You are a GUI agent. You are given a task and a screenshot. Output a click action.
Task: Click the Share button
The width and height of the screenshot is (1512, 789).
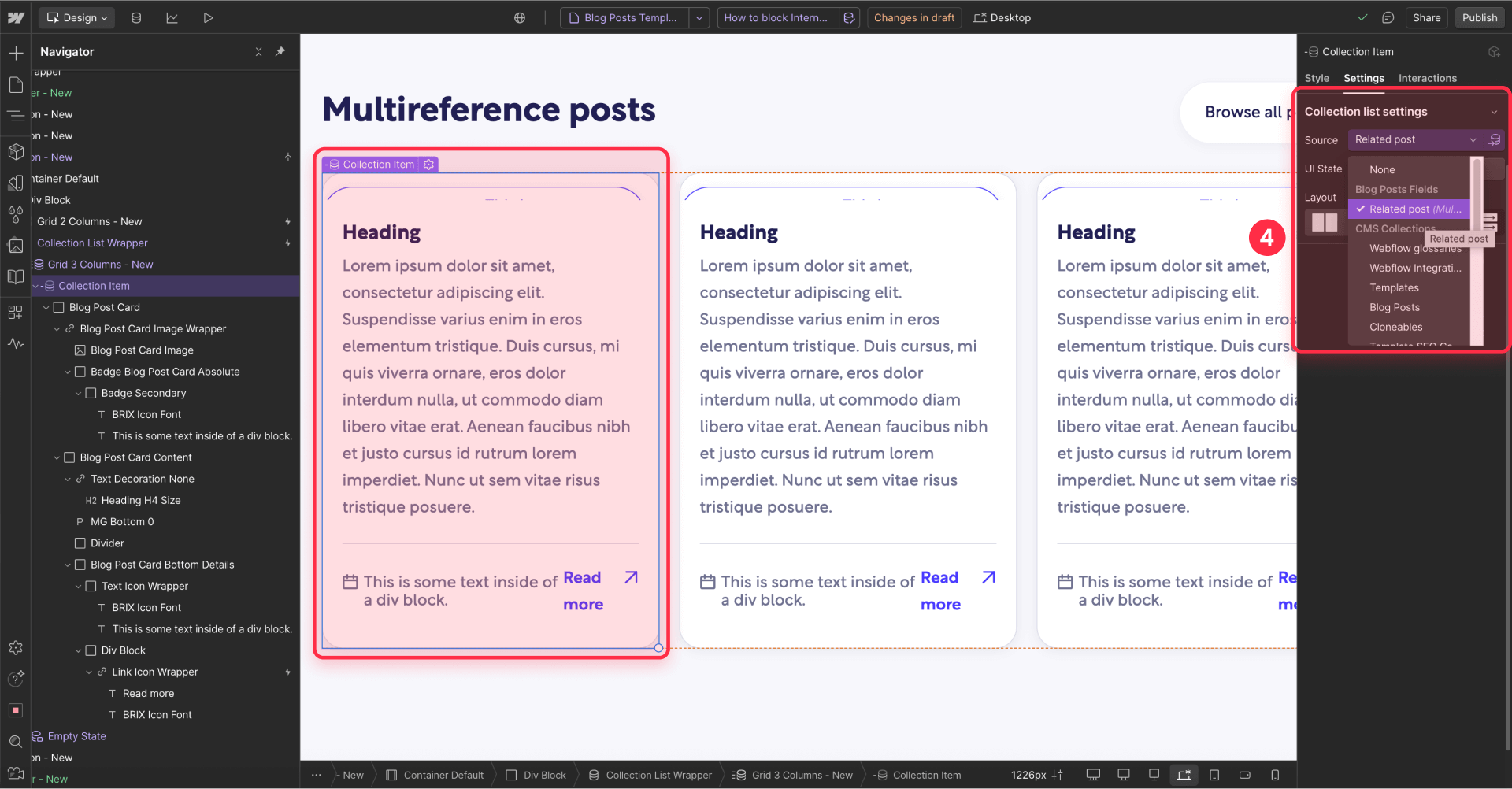[x=1426, y=17]
